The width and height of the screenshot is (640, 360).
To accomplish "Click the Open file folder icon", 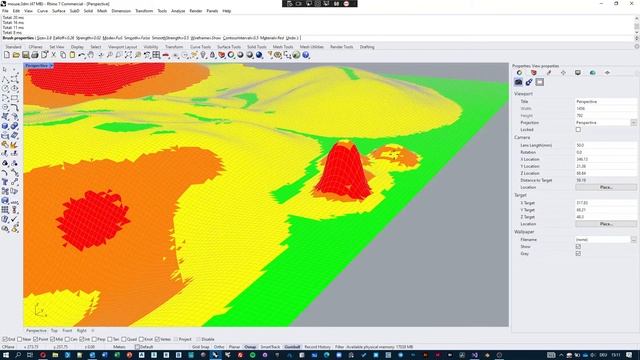I will 16,55.
